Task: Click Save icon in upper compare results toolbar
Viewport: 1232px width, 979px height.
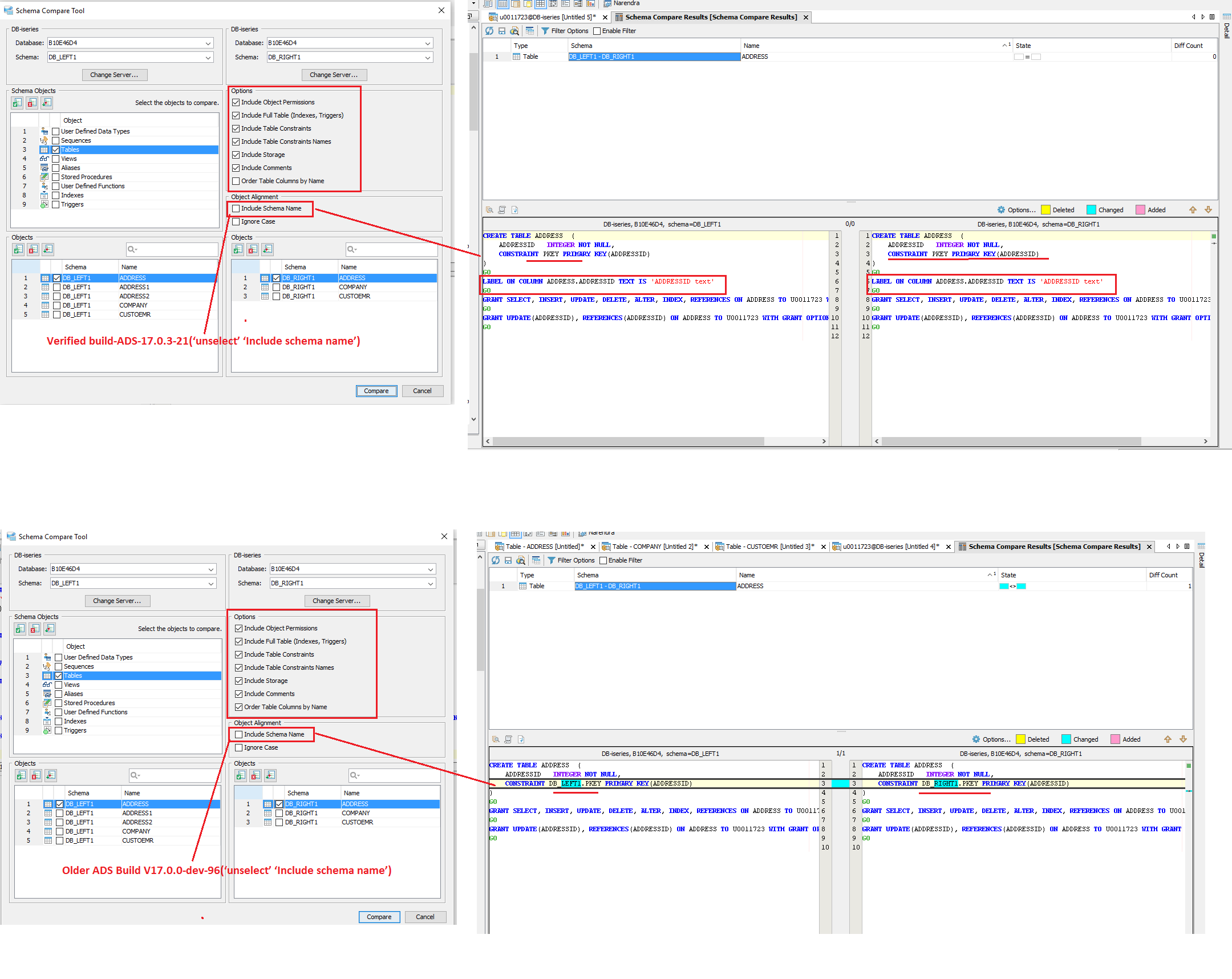Action: [502, 31]
